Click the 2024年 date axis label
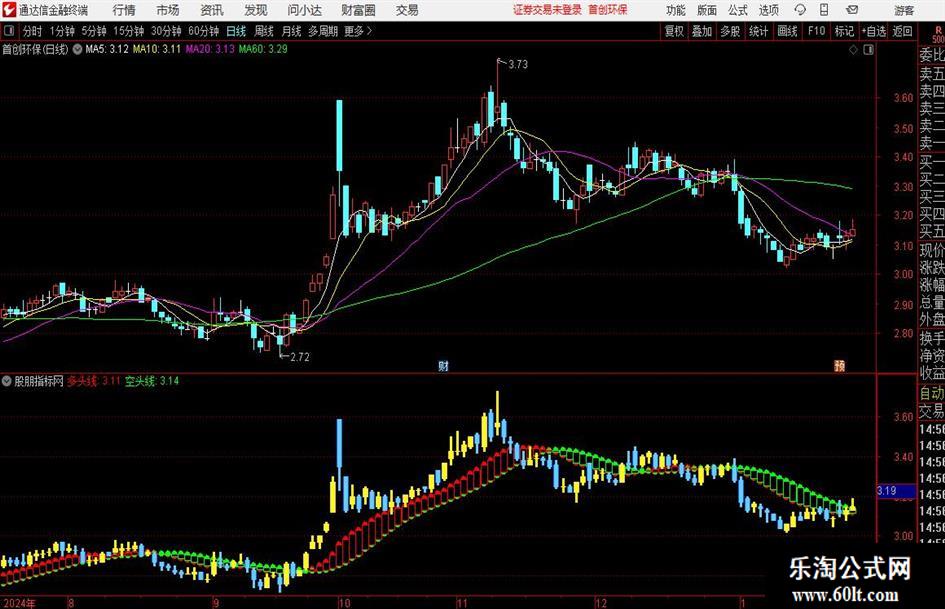 click(x=19, y=603)
